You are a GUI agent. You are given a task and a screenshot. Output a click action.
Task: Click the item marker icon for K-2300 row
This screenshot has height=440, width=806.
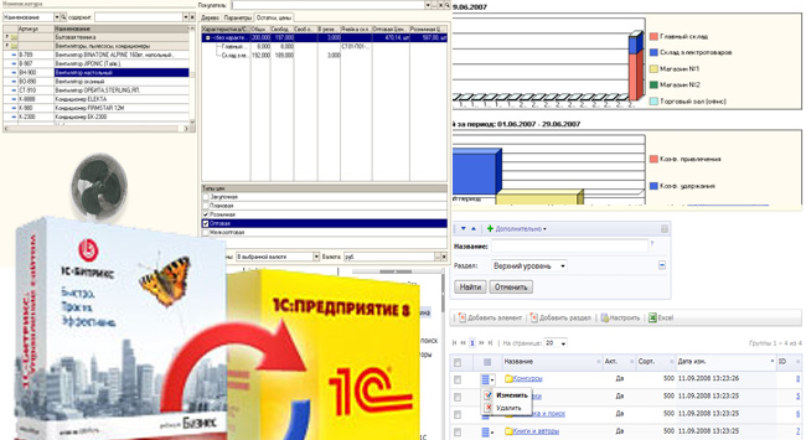pos(14,117)
